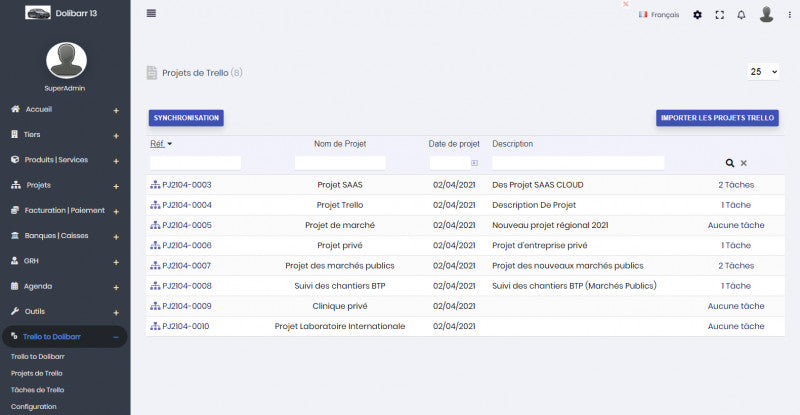This screenshot has width=800, height=415.
Task: Sort by the Réf. column header
Action: 157,144
